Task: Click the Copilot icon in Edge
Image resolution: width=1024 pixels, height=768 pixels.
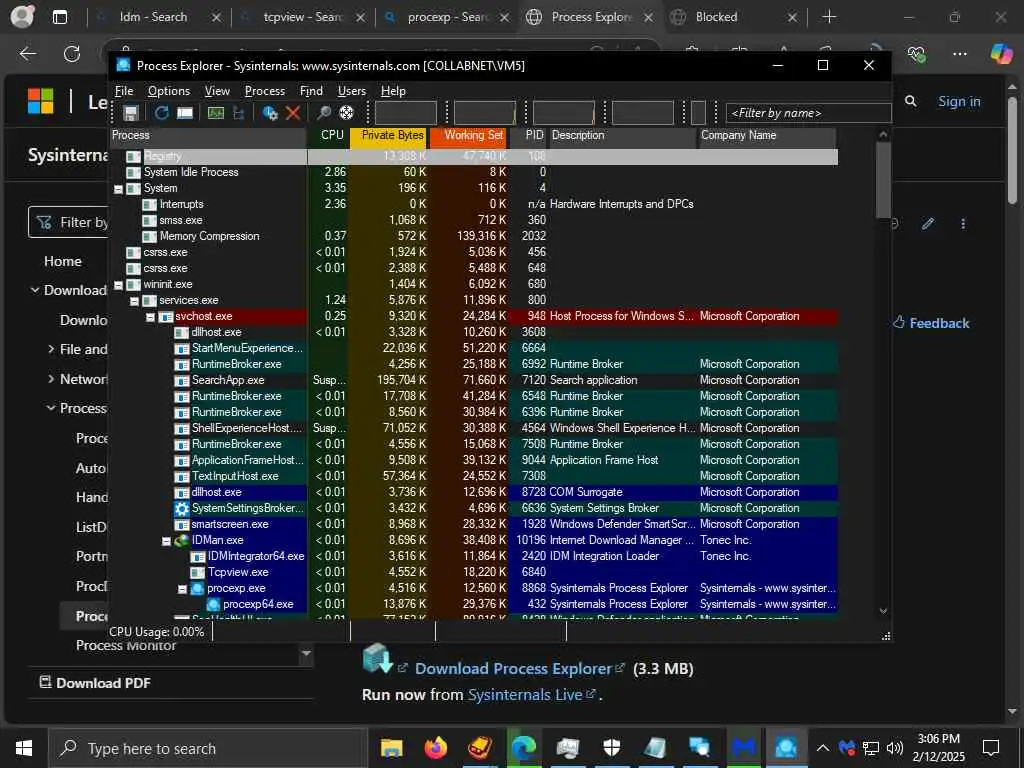Action: [1000, 54]
